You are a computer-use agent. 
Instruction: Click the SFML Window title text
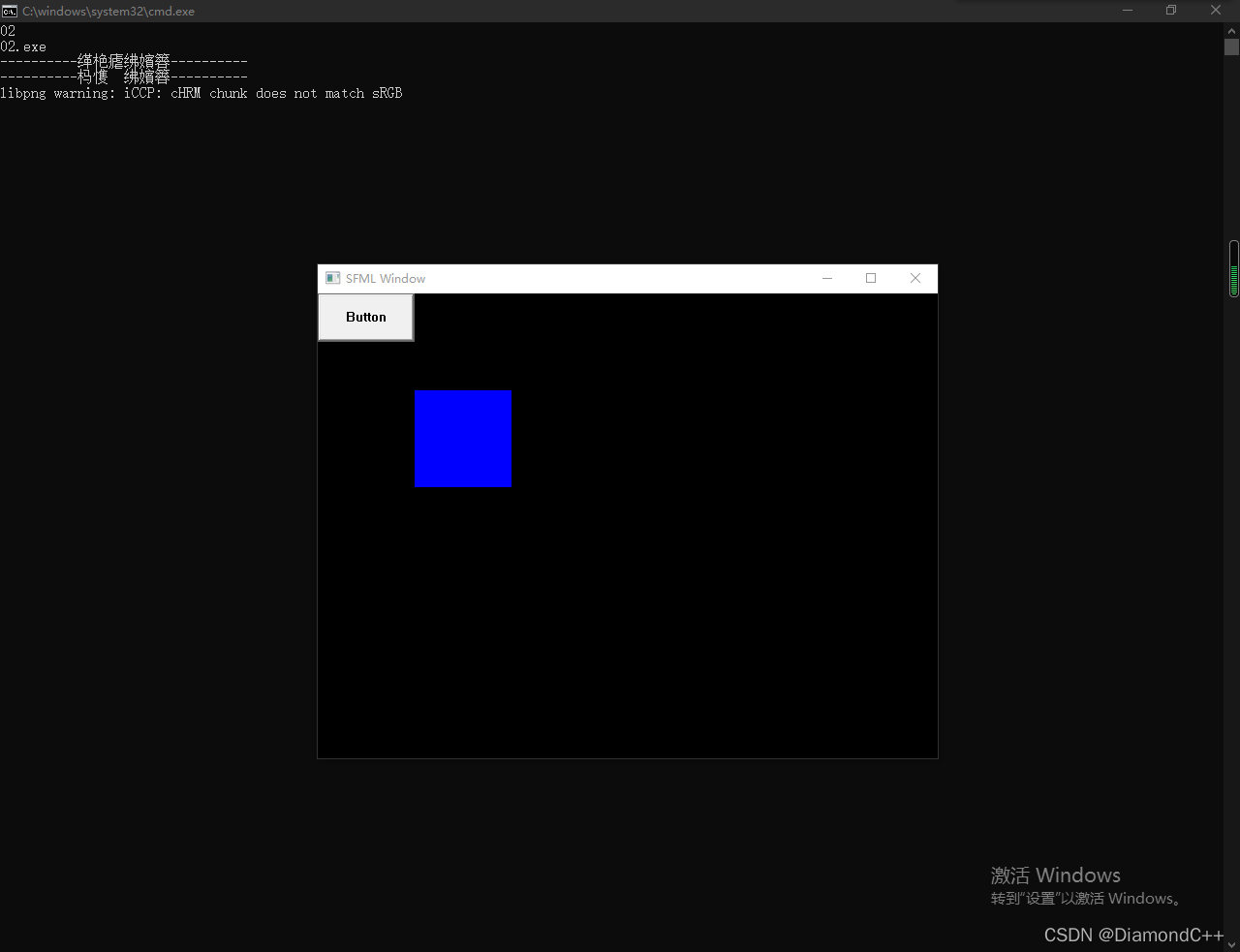coord(385,278)
